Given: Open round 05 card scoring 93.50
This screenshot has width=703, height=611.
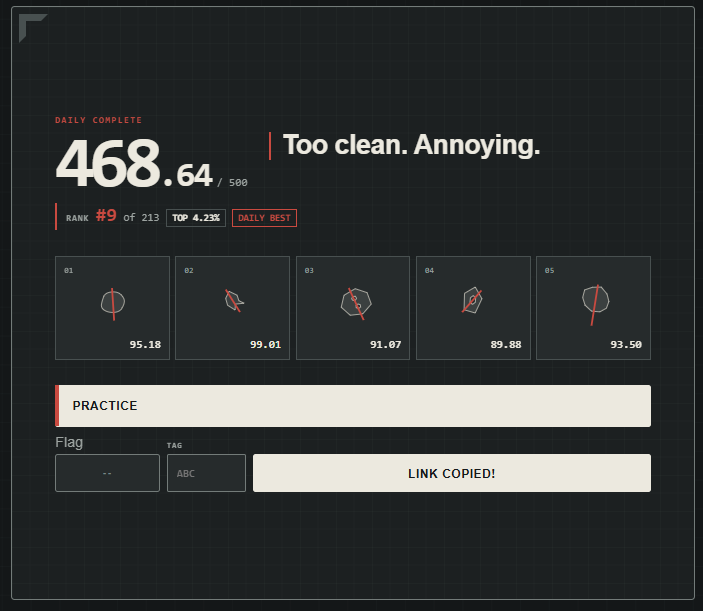Looking at the screenshot, I should coord(593,308).
